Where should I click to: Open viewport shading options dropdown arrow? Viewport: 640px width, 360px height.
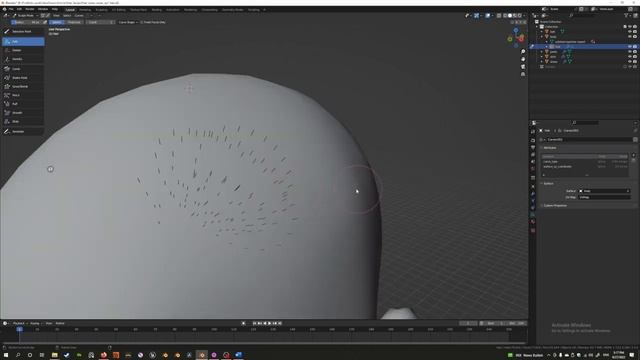[524, 16]
